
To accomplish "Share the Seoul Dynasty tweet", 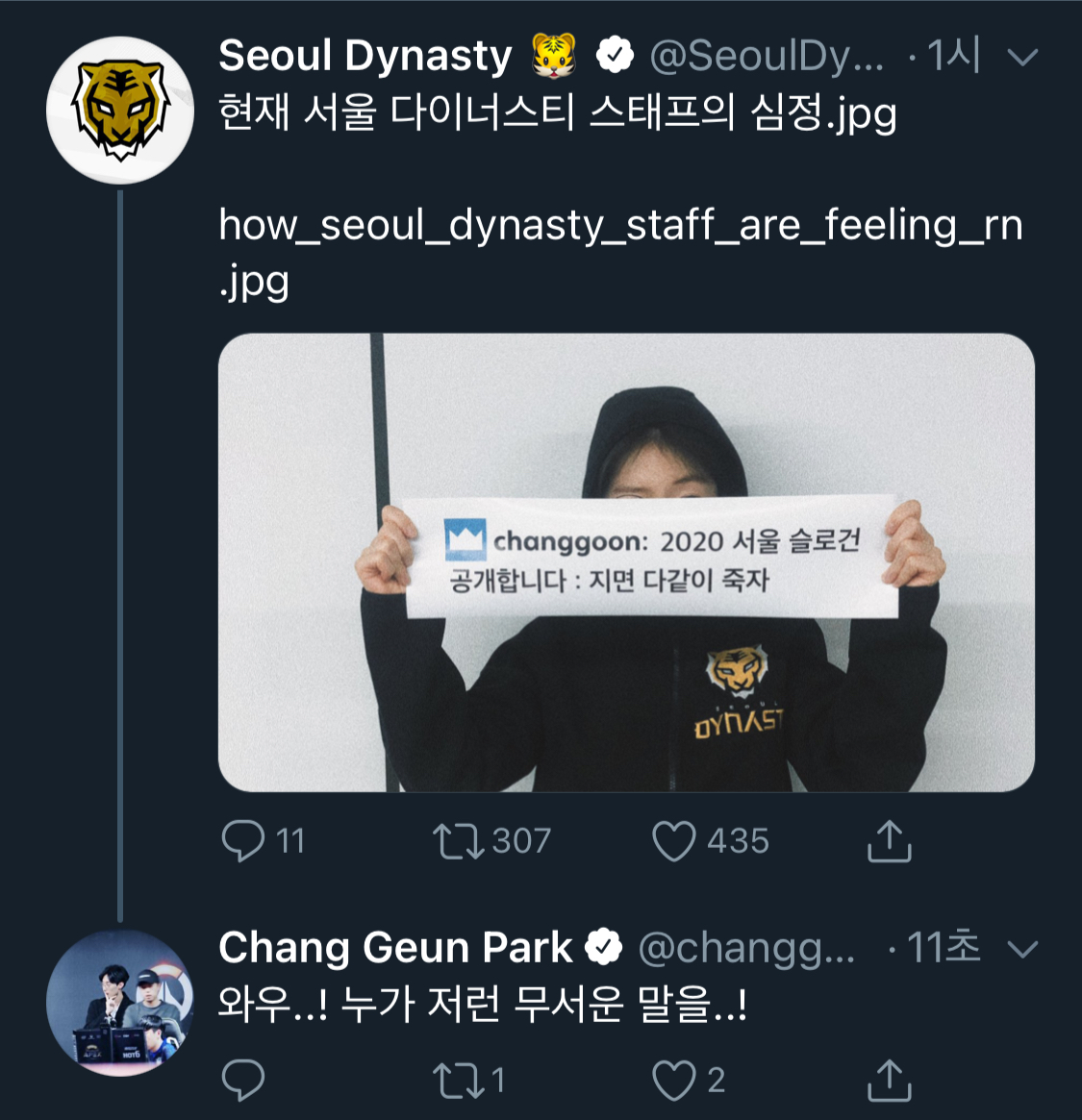I will click(x=892, y=840).
